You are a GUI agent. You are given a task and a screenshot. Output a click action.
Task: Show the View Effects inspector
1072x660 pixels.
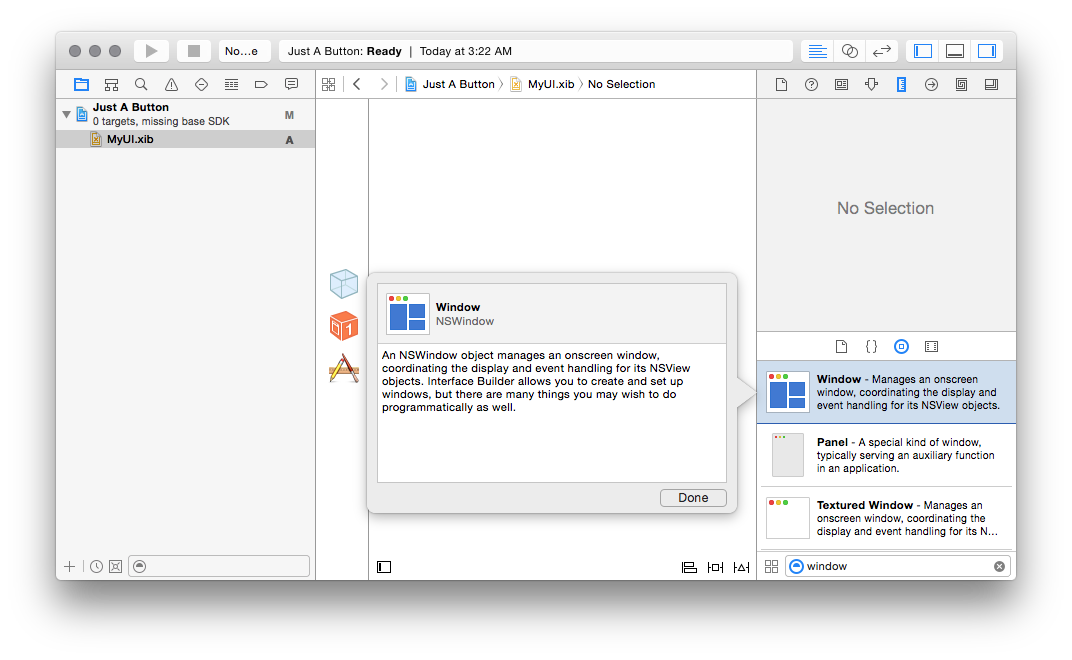(991, 84)
